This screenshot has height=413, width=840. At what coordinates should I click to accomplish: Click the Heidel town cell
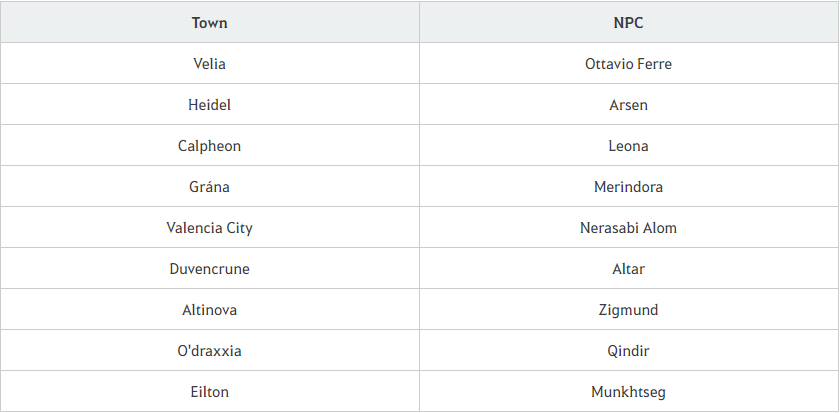tap(209, 104)
